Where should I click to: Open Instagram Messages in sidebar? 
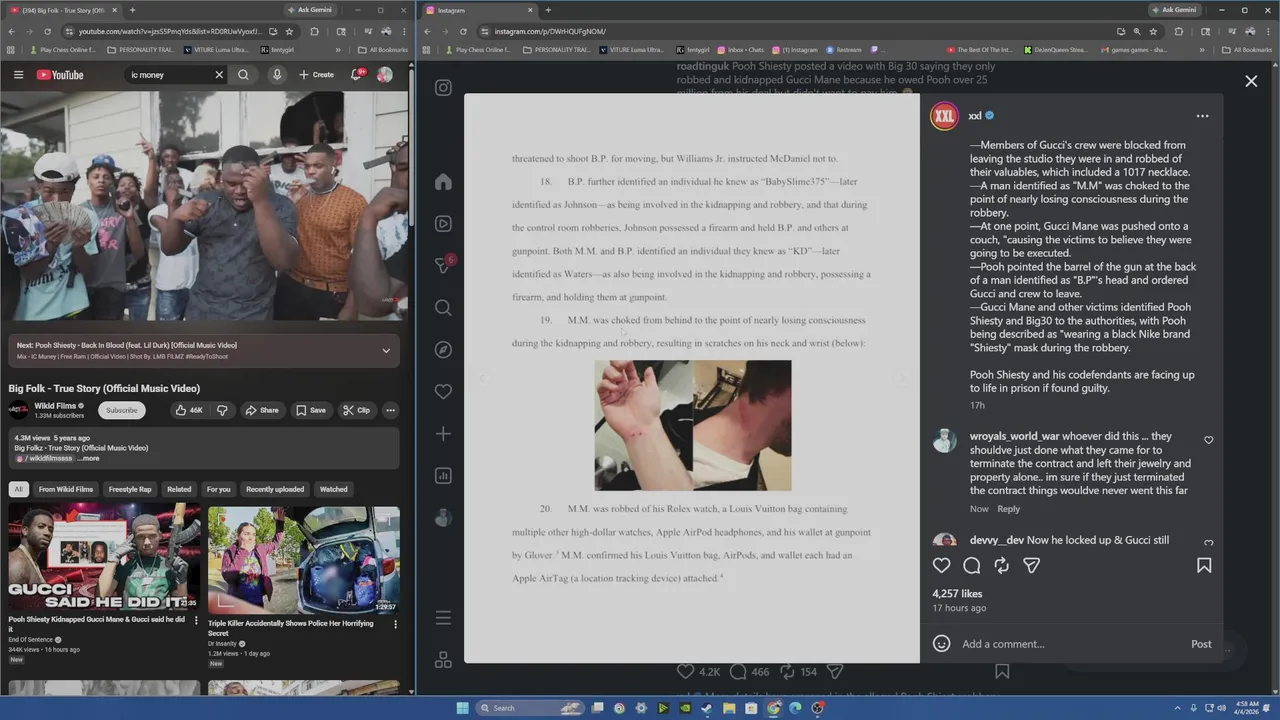[443, 266]
